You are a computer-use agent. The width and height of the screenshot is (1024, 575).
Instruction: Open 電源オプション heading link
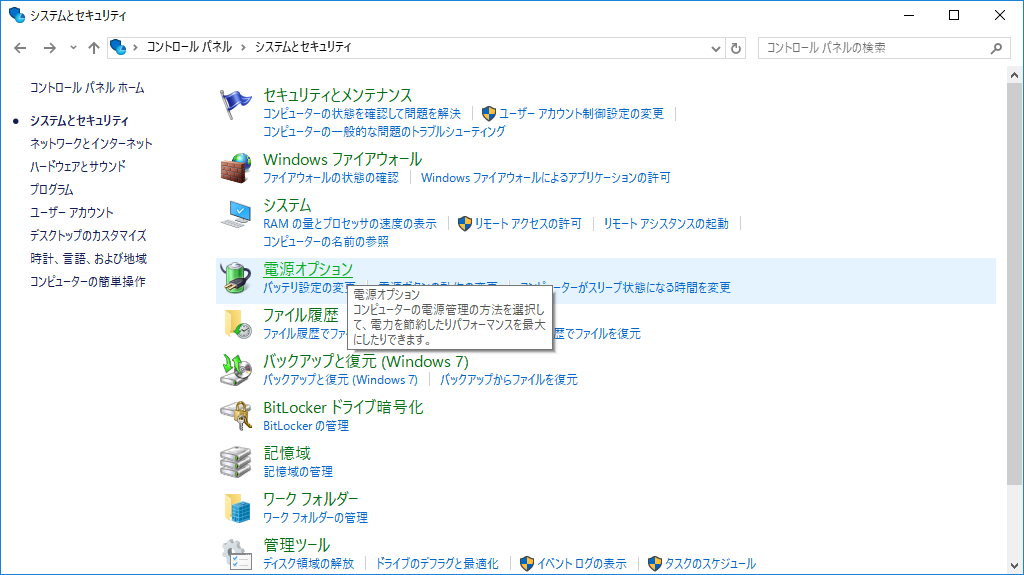308,269
